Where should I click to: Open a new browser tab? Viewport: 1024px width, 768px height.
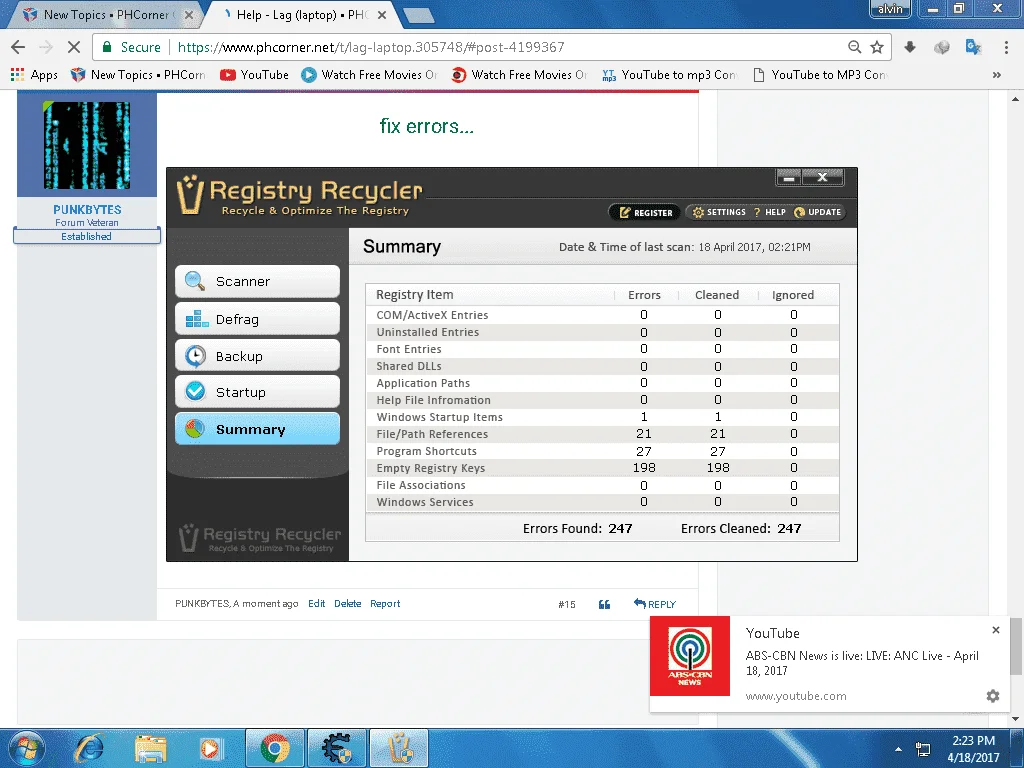coord(417,16)
